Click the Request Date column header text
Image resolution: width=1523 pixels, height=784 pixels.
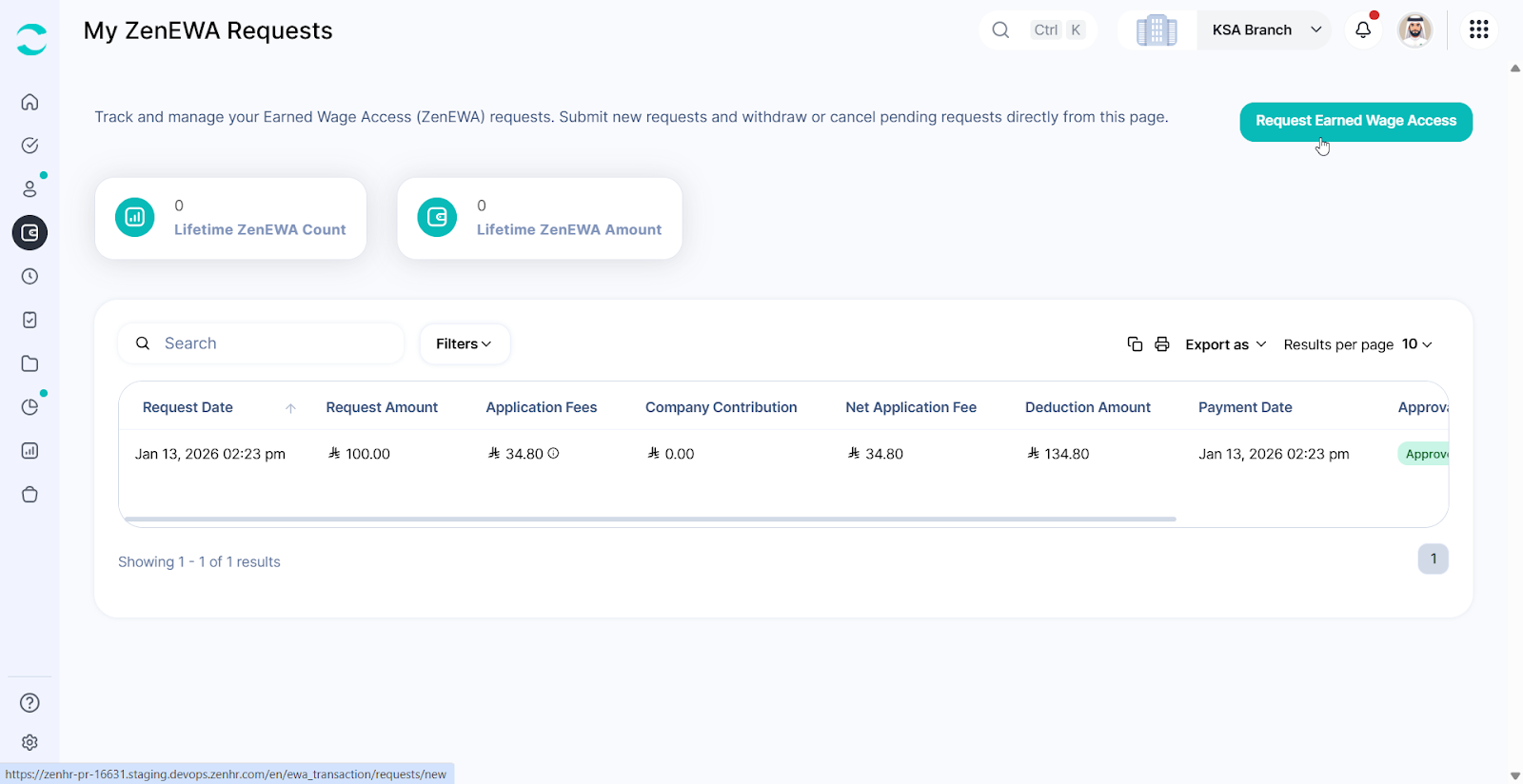[188, 407]
